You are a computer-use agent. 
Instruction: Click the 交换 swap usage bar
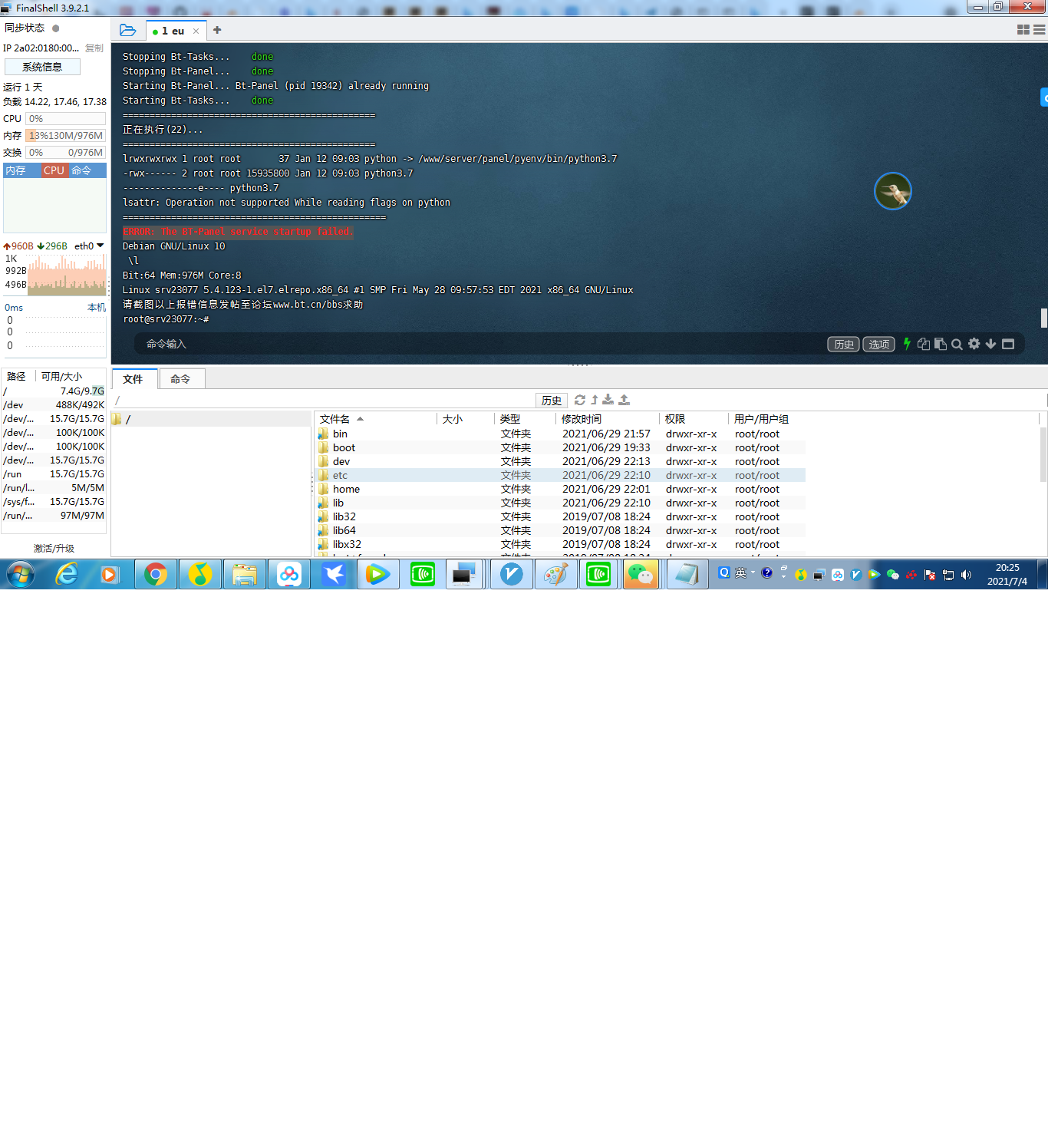(x=66, y=153)
